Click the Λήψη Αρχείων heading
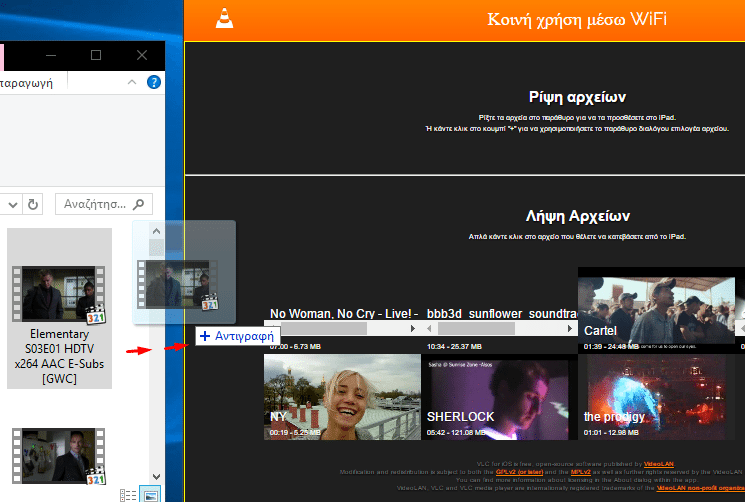The image size is (745, 502). [x=577, y=216]
